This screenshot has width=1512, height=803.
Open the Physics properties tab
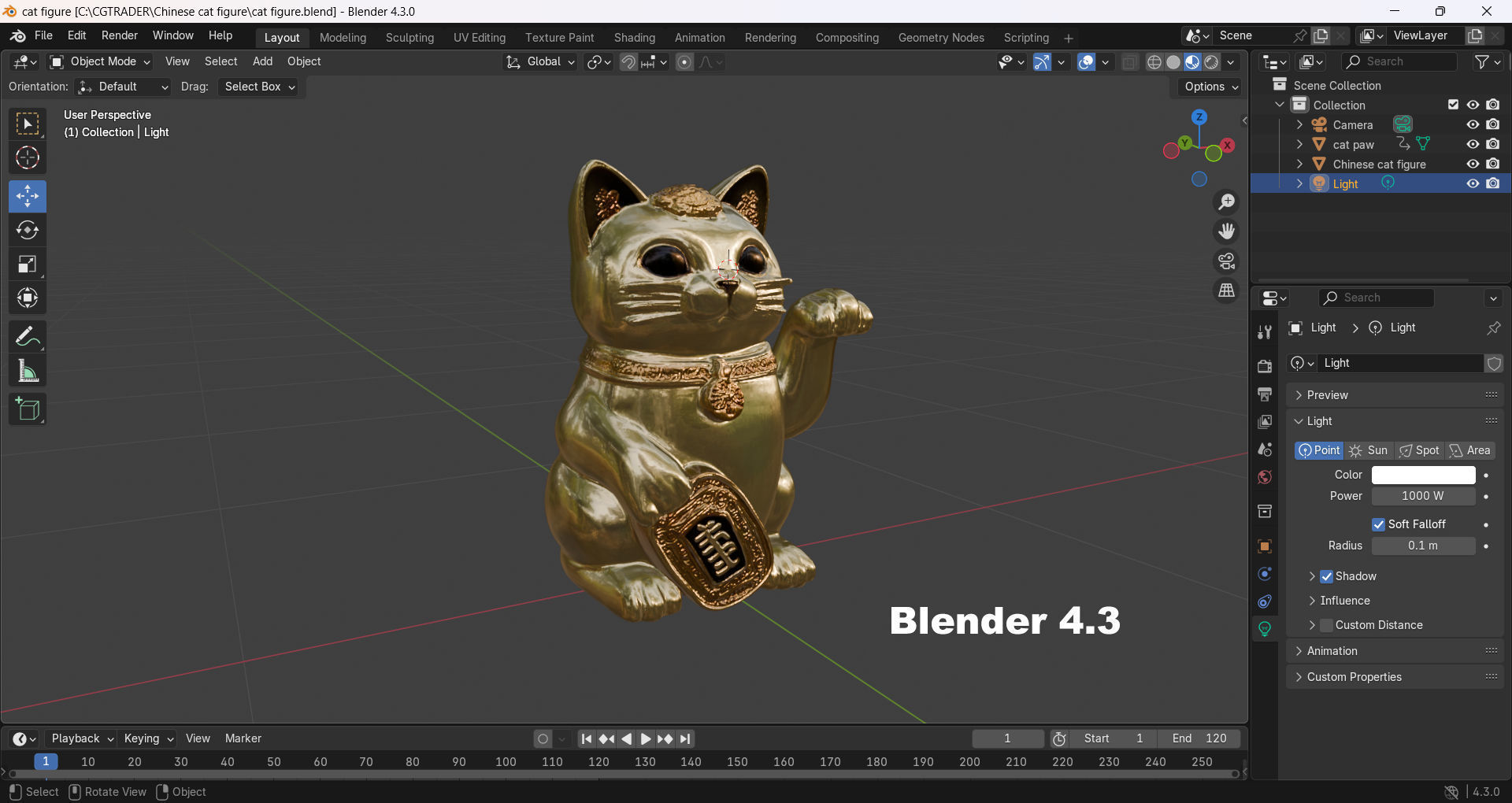coord(1265,574)
